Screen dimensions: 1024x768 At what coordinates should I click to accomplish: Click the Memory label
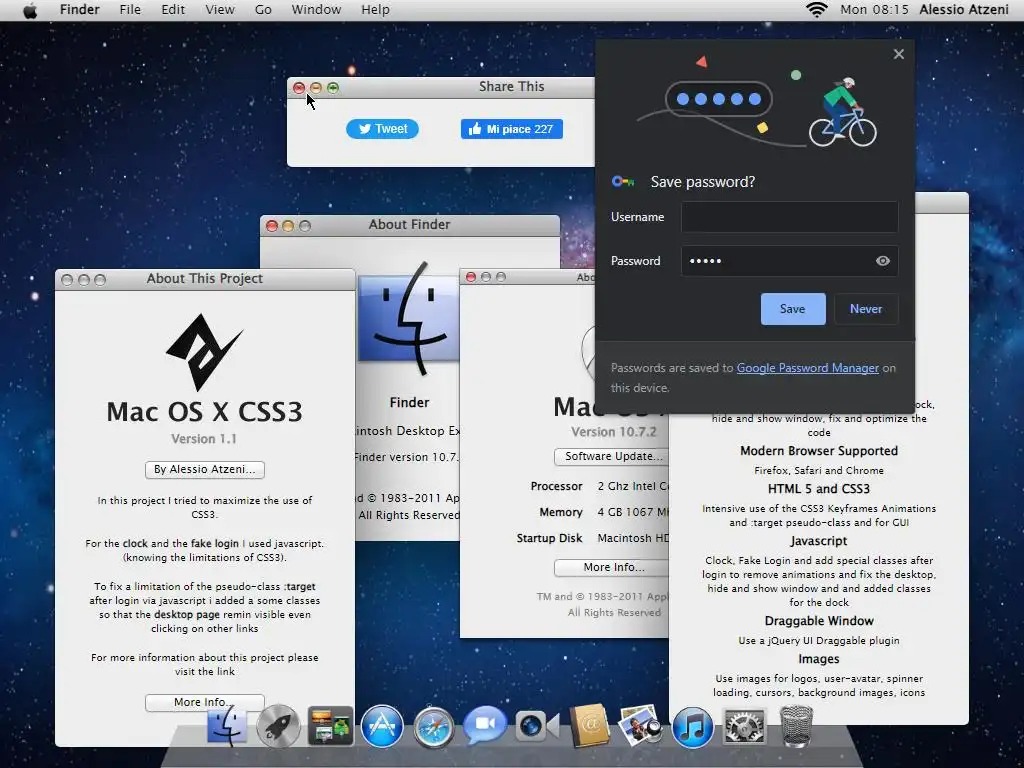coord(561,513)
